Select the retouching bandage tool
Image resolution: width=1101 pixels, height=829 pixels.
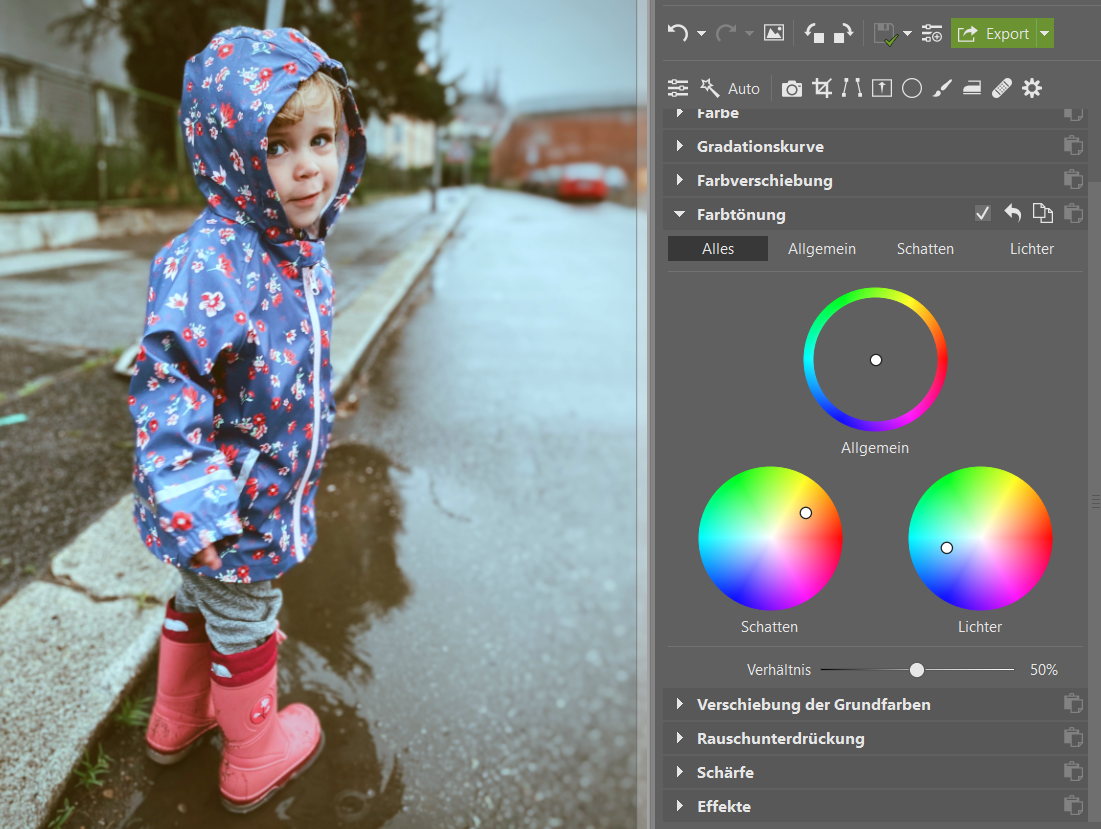(x=1001, y=88)
